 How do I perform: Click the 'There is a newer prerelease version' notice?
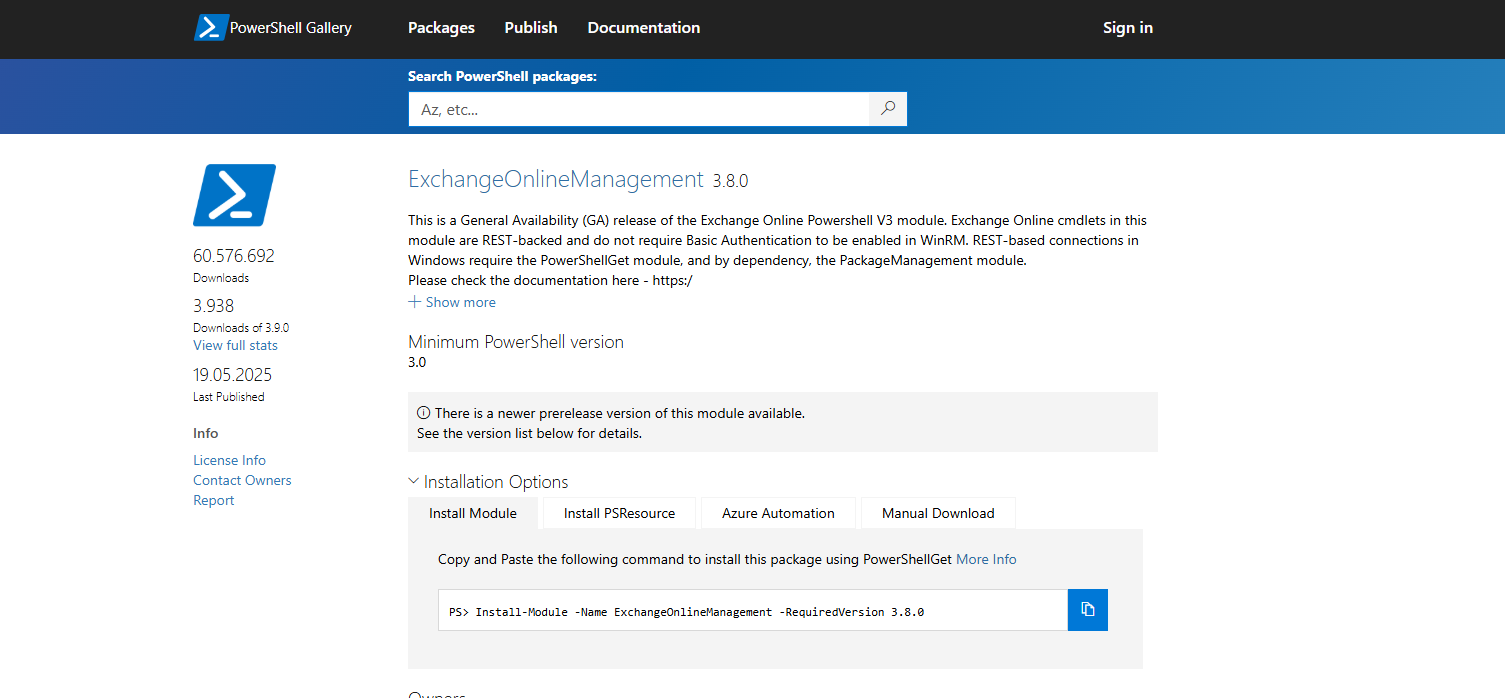[x=783, y=422]
